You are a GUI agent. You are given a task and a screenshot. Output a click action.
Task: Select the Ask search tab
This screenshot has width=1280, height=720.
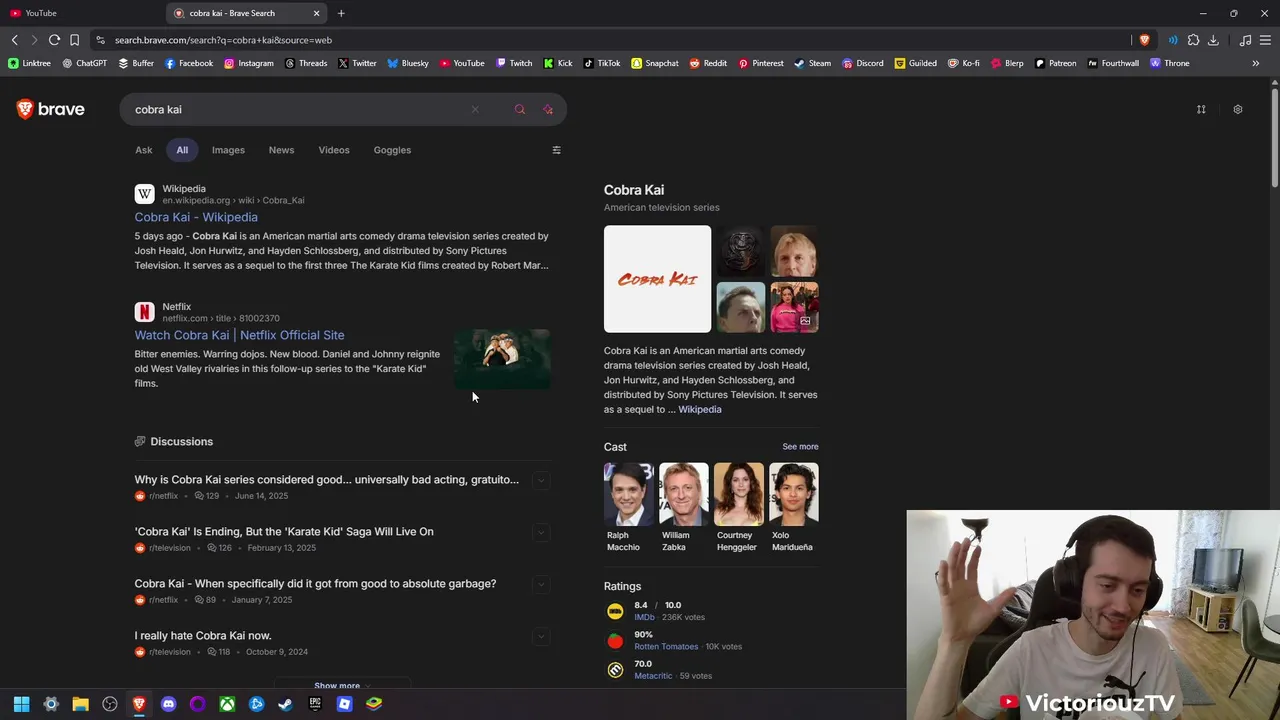[x=144, y=150]
